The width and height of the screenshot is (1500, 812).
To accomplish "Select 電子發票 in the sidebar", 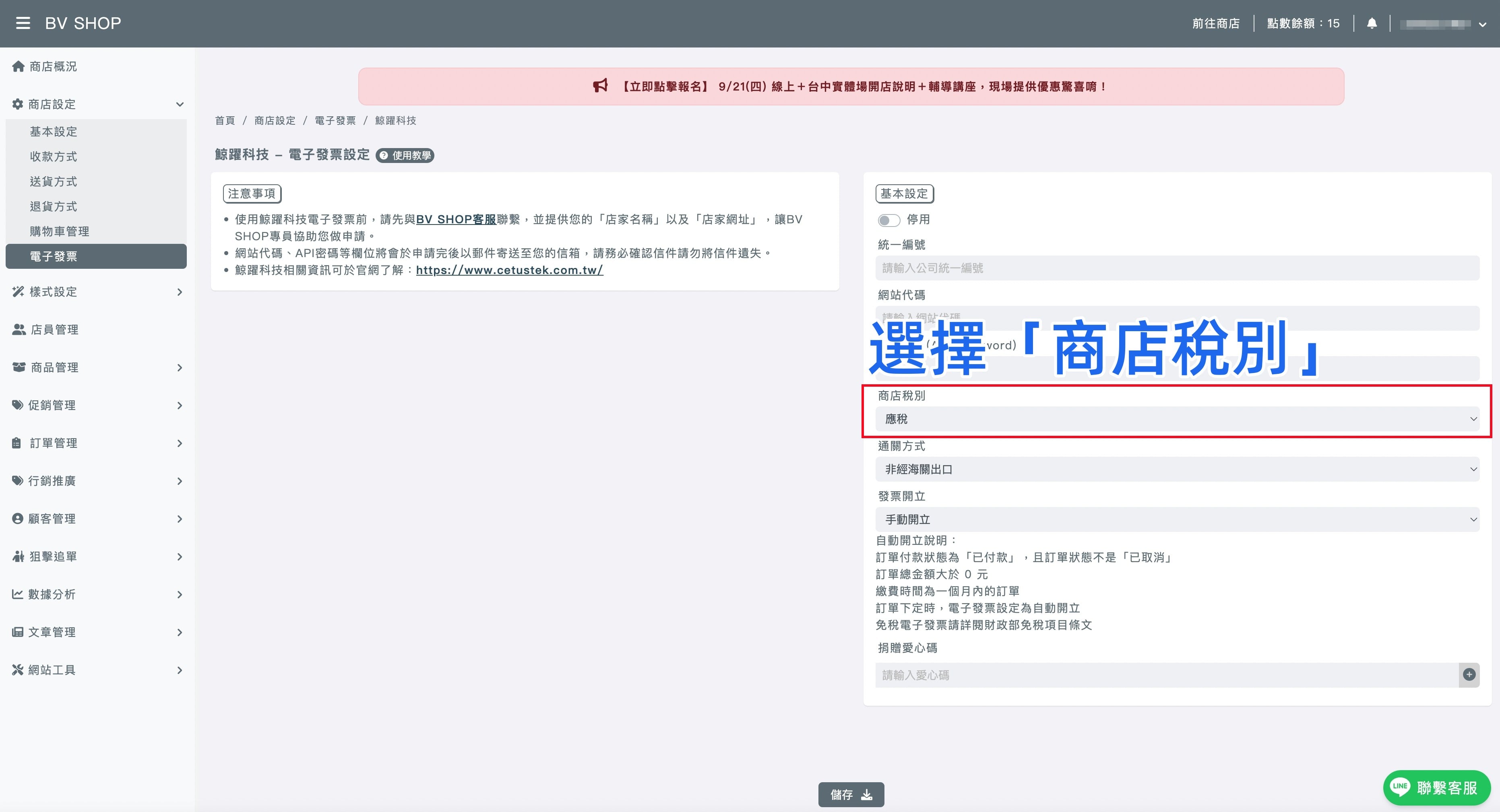I will coord(96,256).
